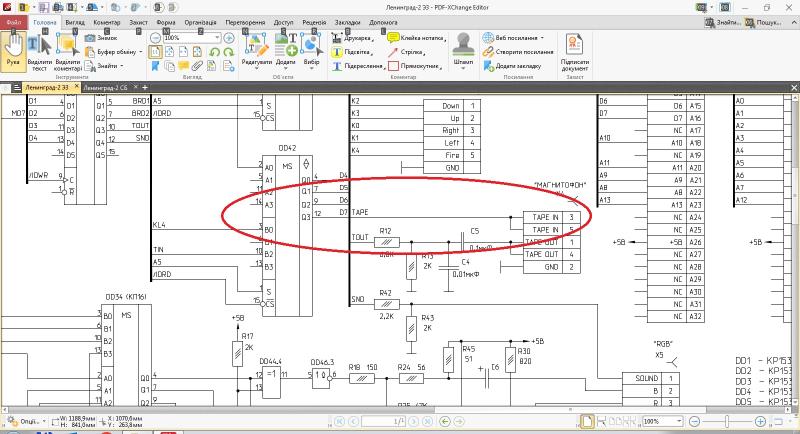The image size is (800, 434).
Task: Select the Рука (Hand) tool
Action: tap(13, 50)
